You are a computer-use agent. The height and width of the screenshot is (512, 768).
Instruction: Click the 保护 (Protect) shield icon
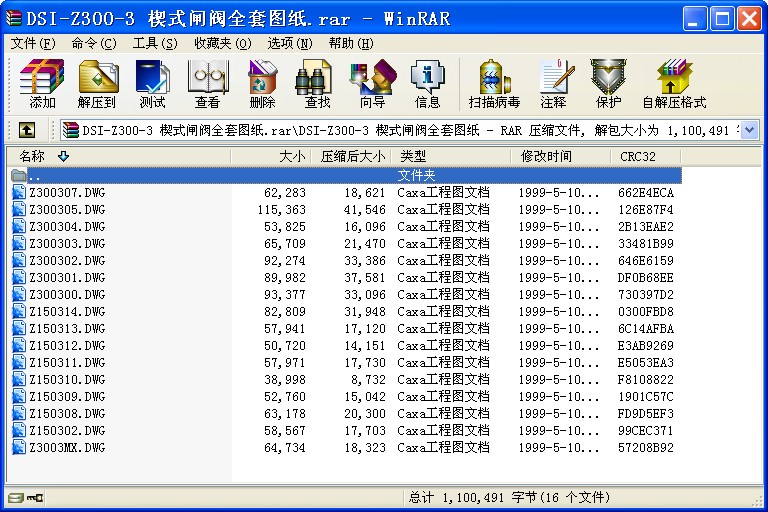[x=608, y=83]
